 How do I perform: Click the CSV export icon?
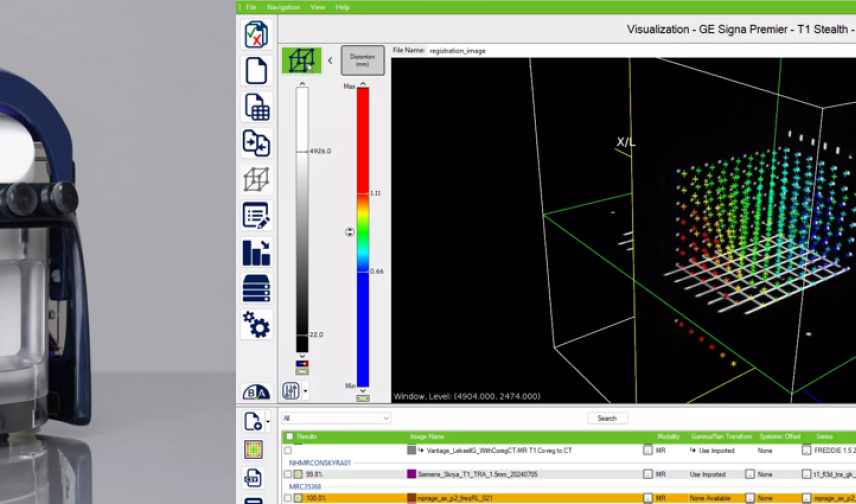click(253, 478)
